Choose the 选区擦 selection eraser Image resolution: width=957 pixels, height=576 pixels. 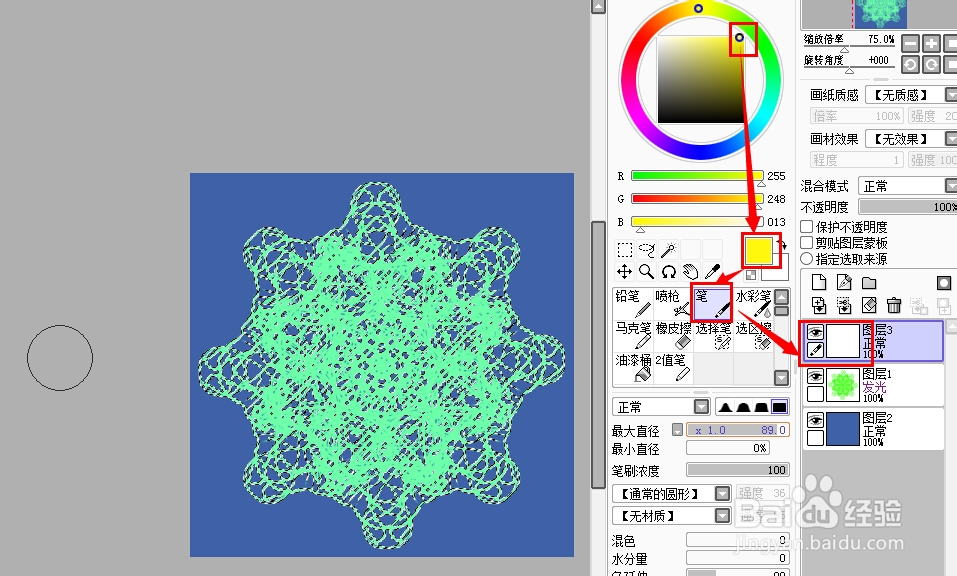point(753,336)
